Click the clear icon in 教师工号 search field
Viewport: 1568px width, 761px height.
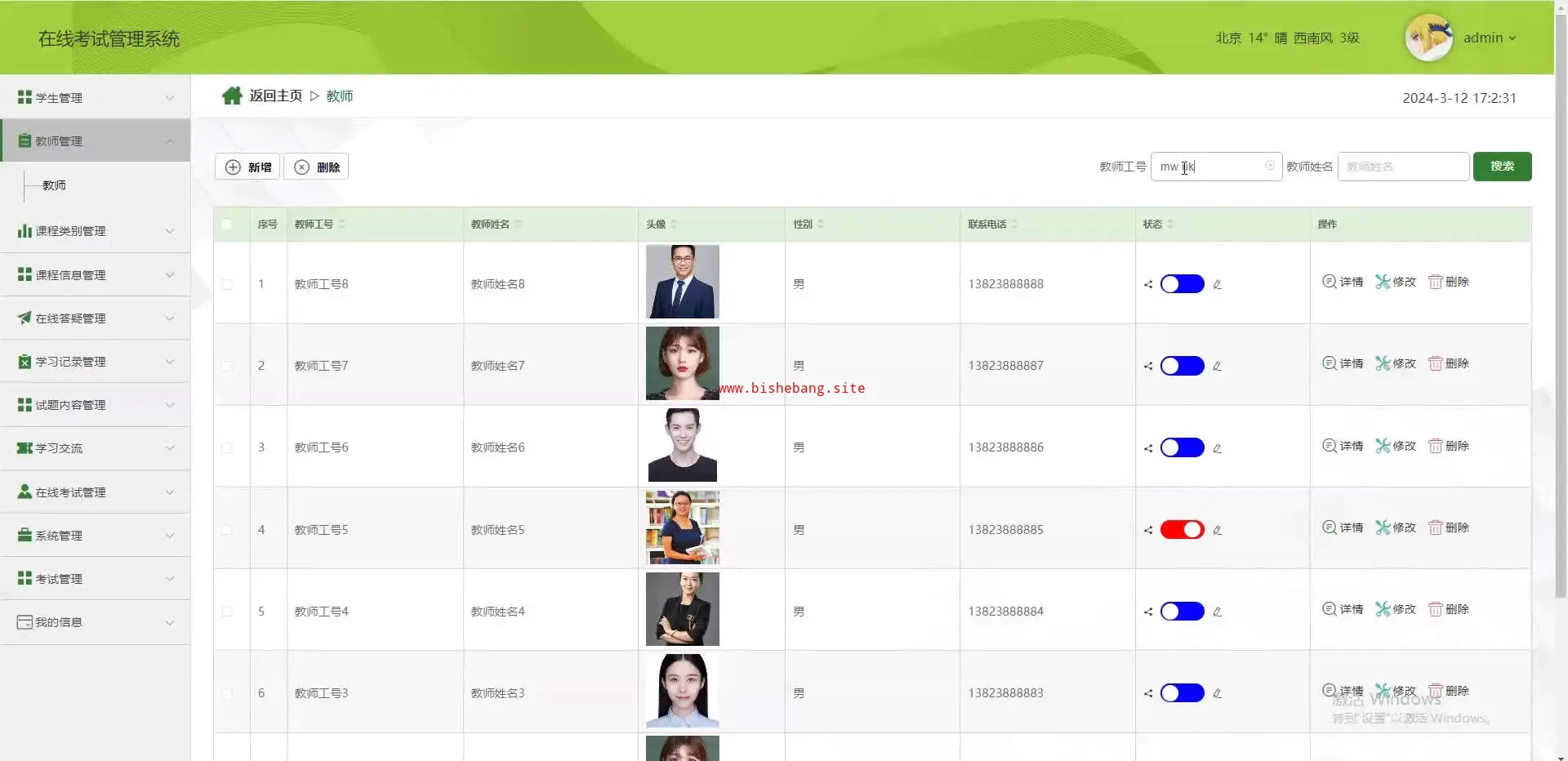pyautogui.click(x=1269, y=166)
